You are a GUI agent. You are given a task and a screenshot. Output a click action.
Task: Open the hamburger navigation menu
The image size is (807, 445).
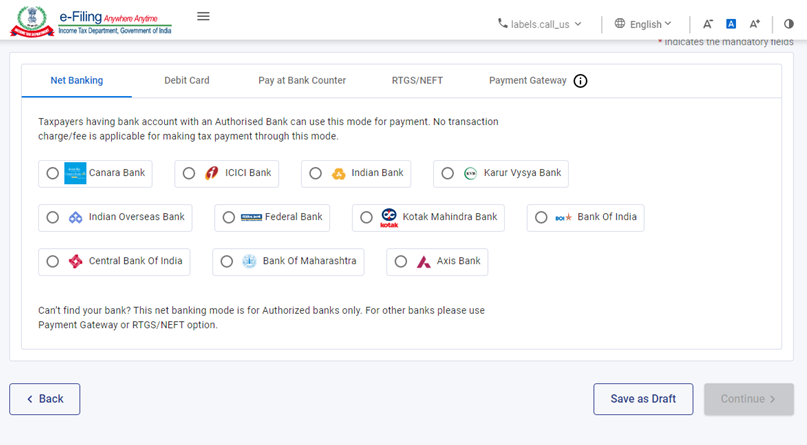[203, 16]
